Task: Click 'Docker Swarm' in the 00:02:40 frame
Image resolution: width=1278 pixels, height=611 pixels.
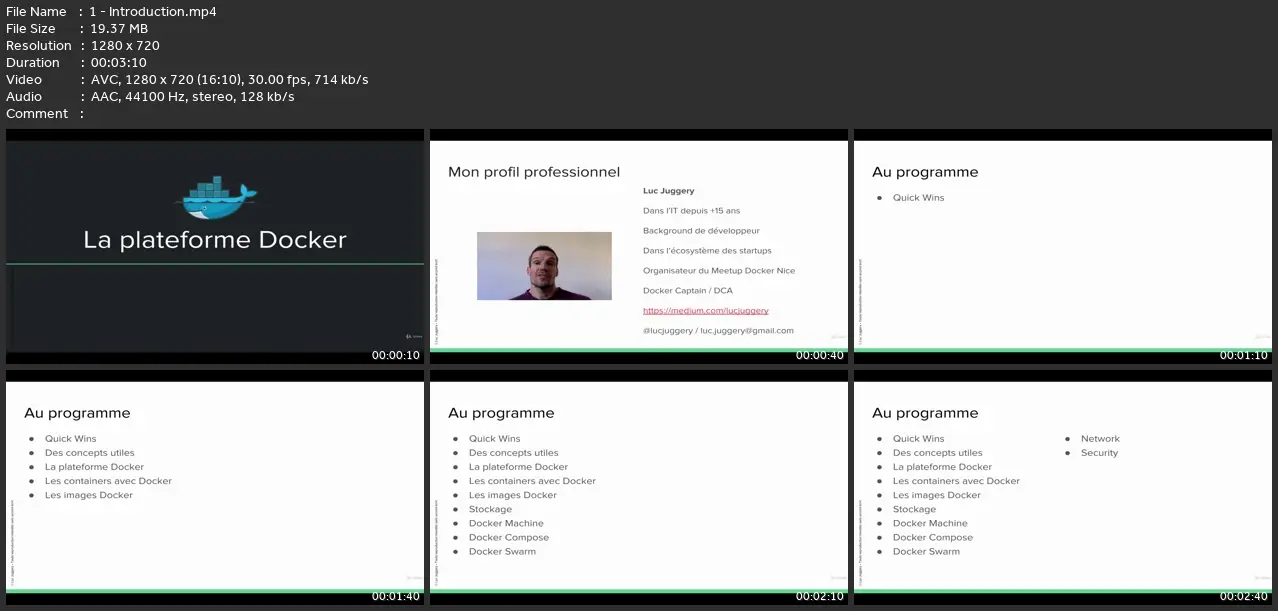Action: 926,551
